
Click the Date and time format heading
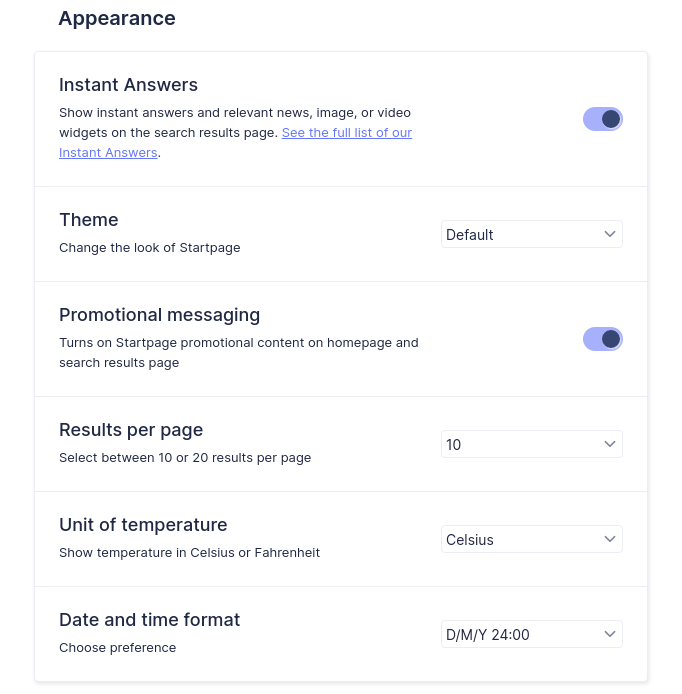click(x=150, y=620)
